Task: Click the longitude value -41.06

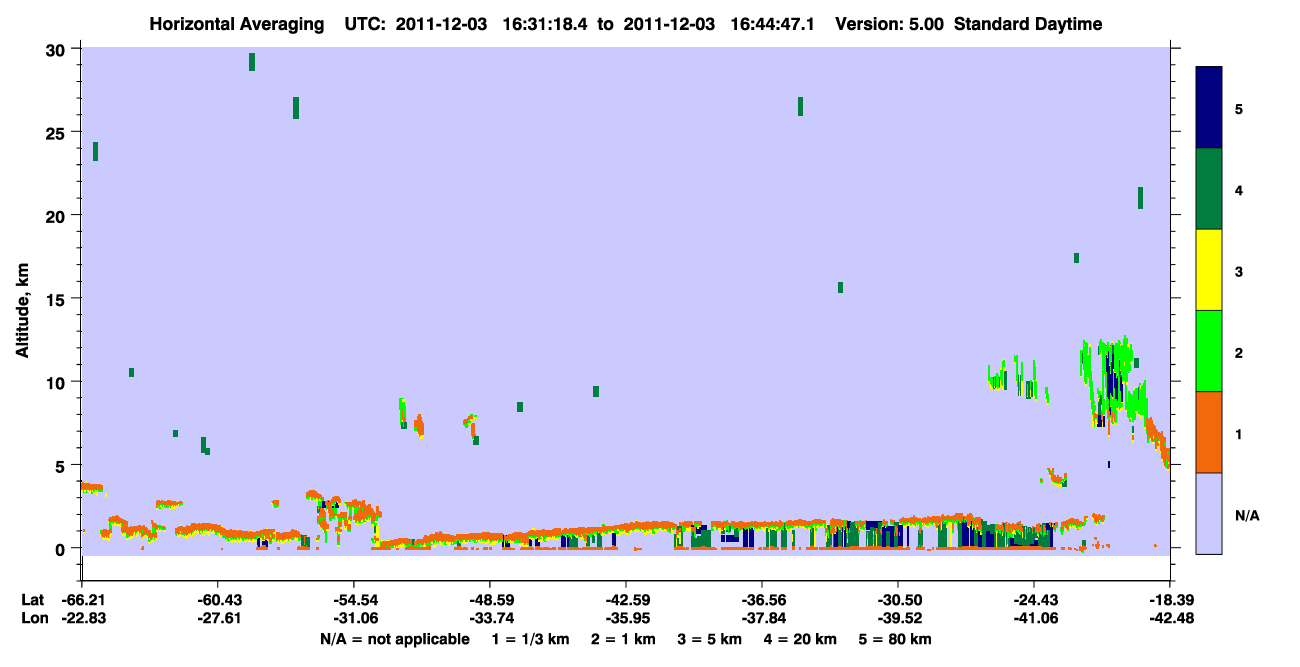Action: coord(1034,619)
